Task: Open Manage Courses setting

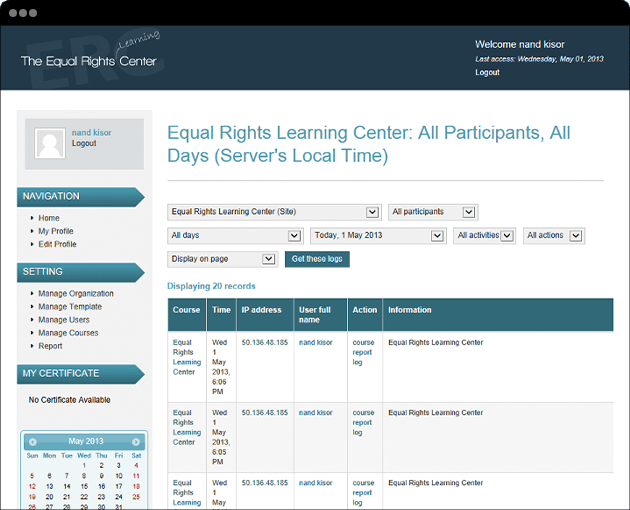Action: tap(68, 333)
